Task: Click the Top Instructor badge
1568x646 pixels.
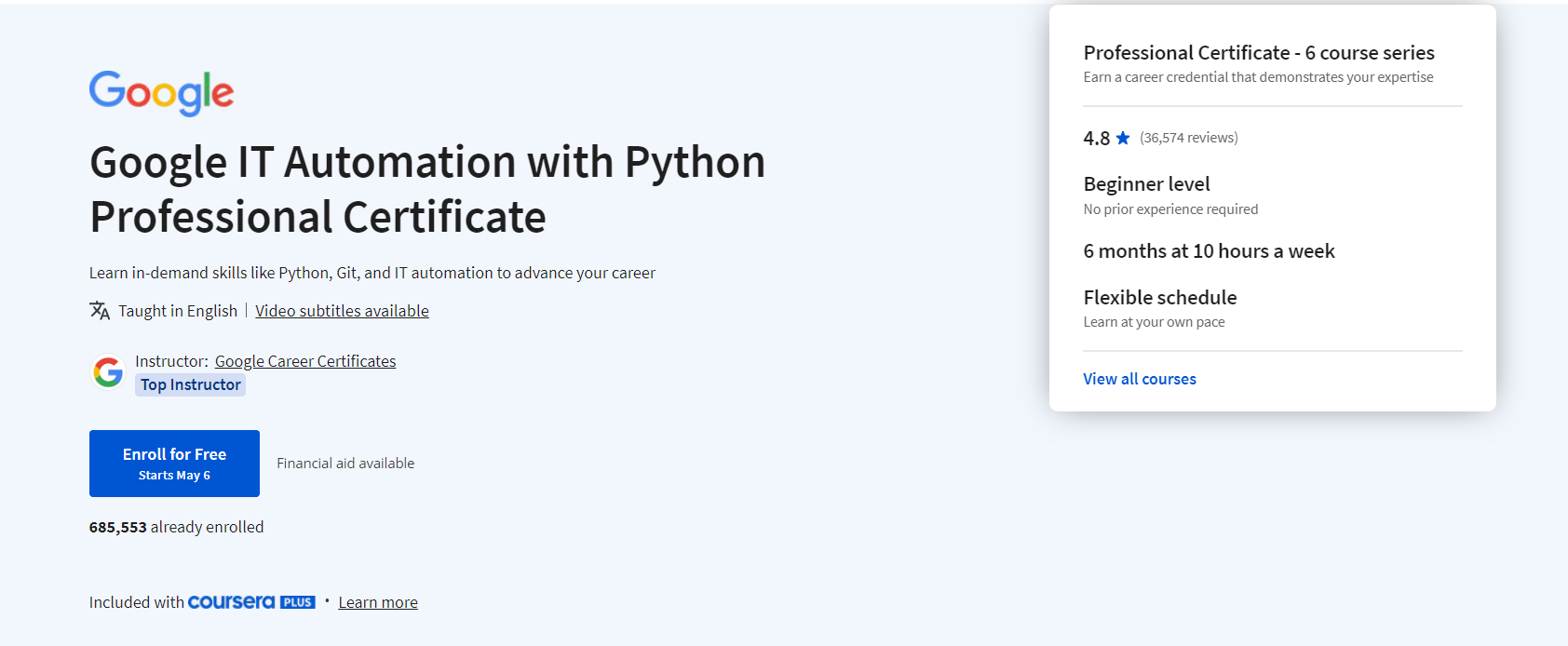Action: 191,384
